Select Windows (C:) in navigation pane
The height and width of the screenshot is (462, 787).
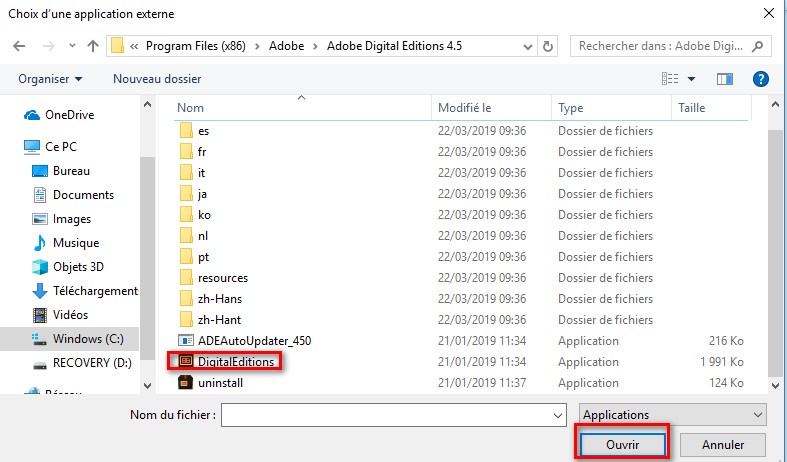[x=87, y=339]
